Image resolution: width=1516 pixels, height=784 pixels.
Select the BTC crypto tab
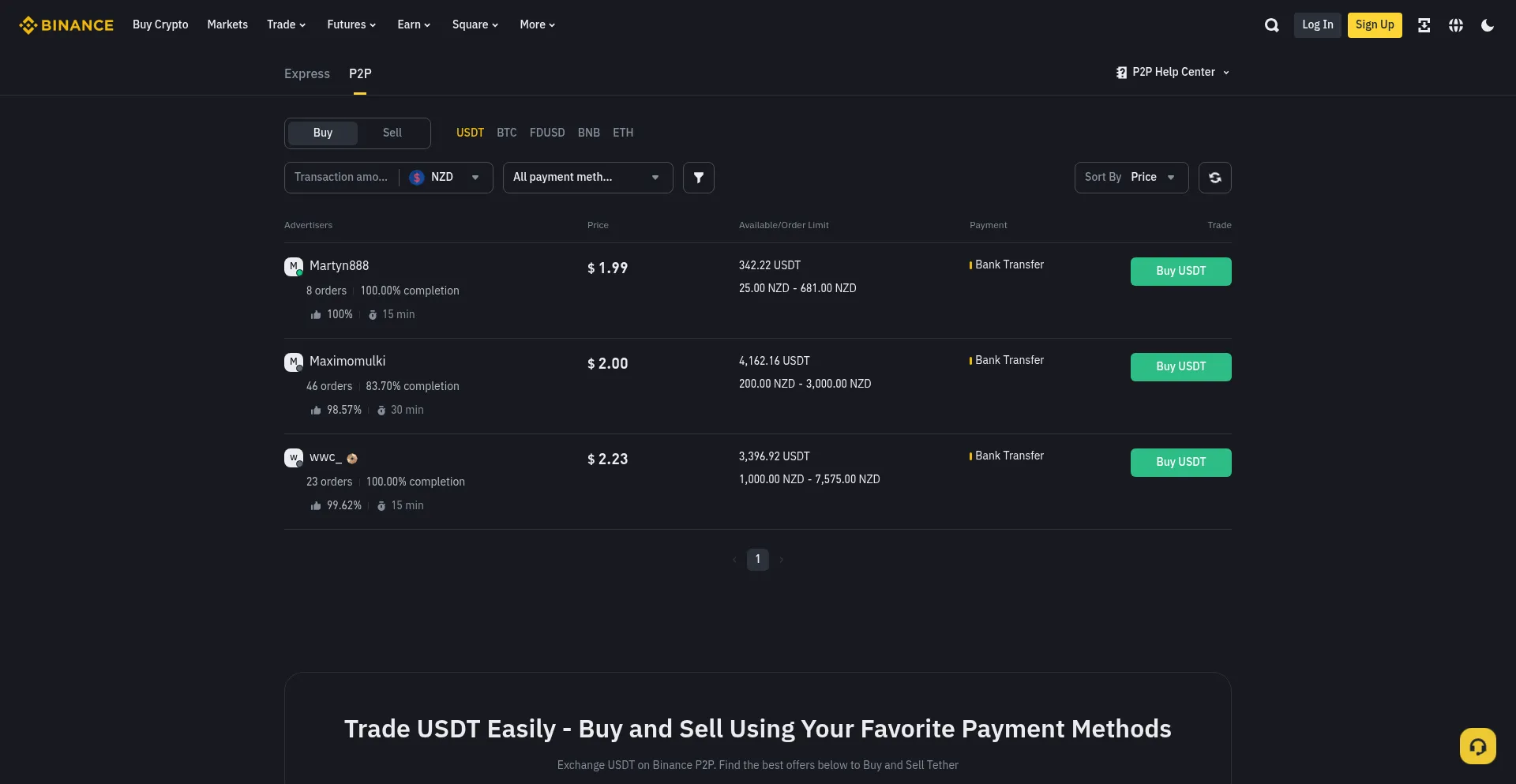point(506,133)
